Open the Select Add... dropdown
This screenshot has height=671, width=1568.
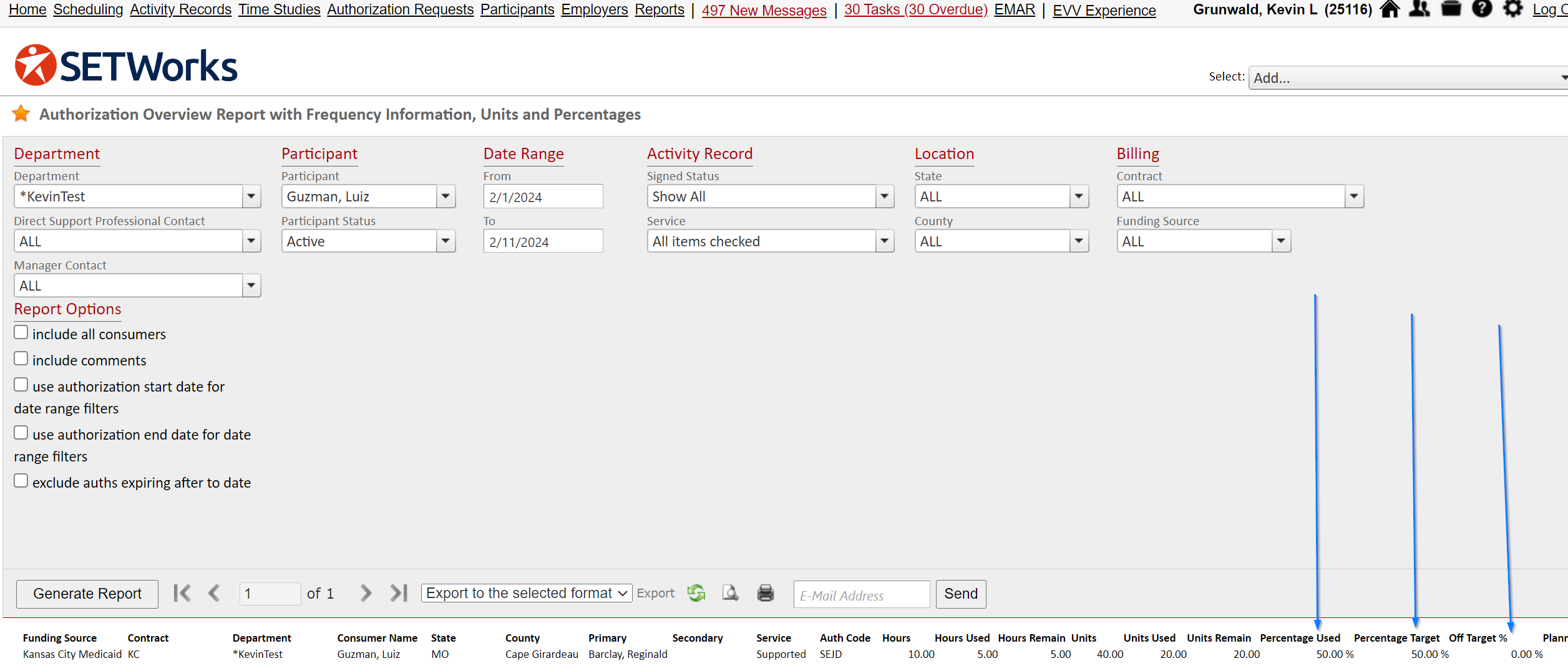(1408, 78)
